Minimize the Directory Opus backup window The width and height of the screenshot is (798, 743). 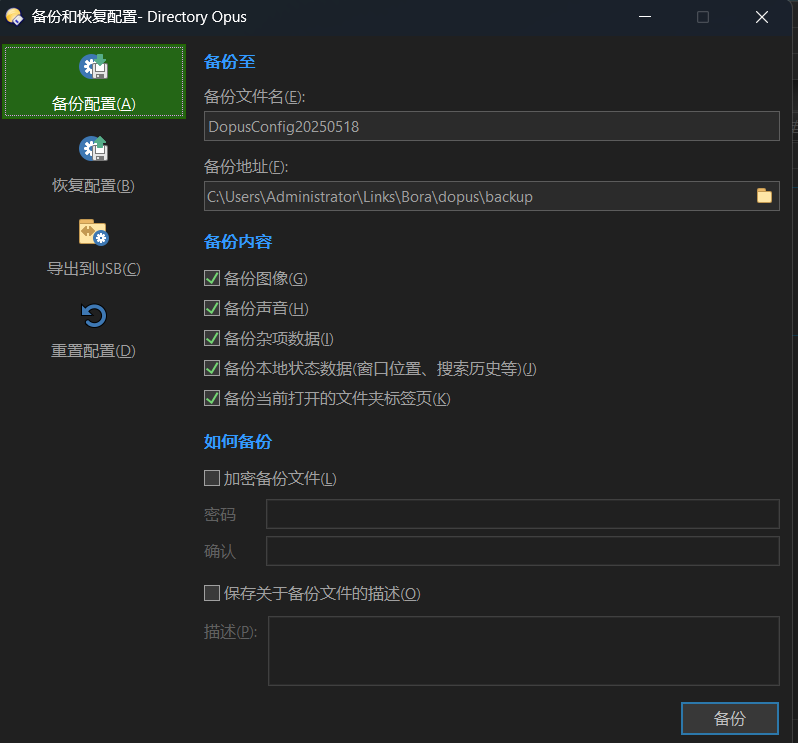click(x=645, y=17)
